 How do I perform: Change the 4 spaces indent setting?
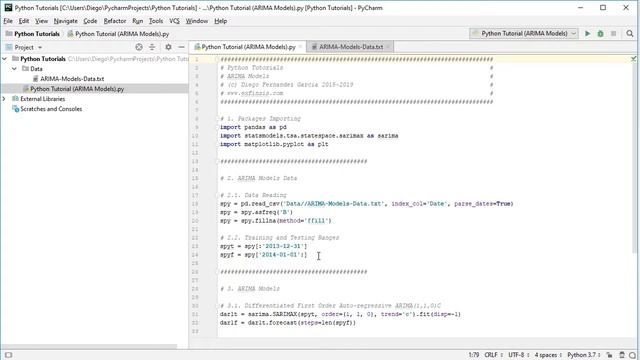click(x=548, y=355)
